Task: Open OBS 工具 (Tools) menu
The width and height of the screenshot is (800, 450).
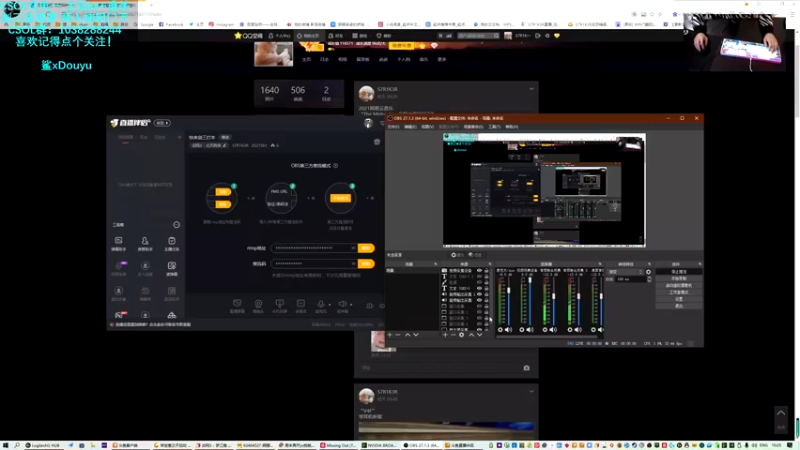Action: [x=494, y=127]
